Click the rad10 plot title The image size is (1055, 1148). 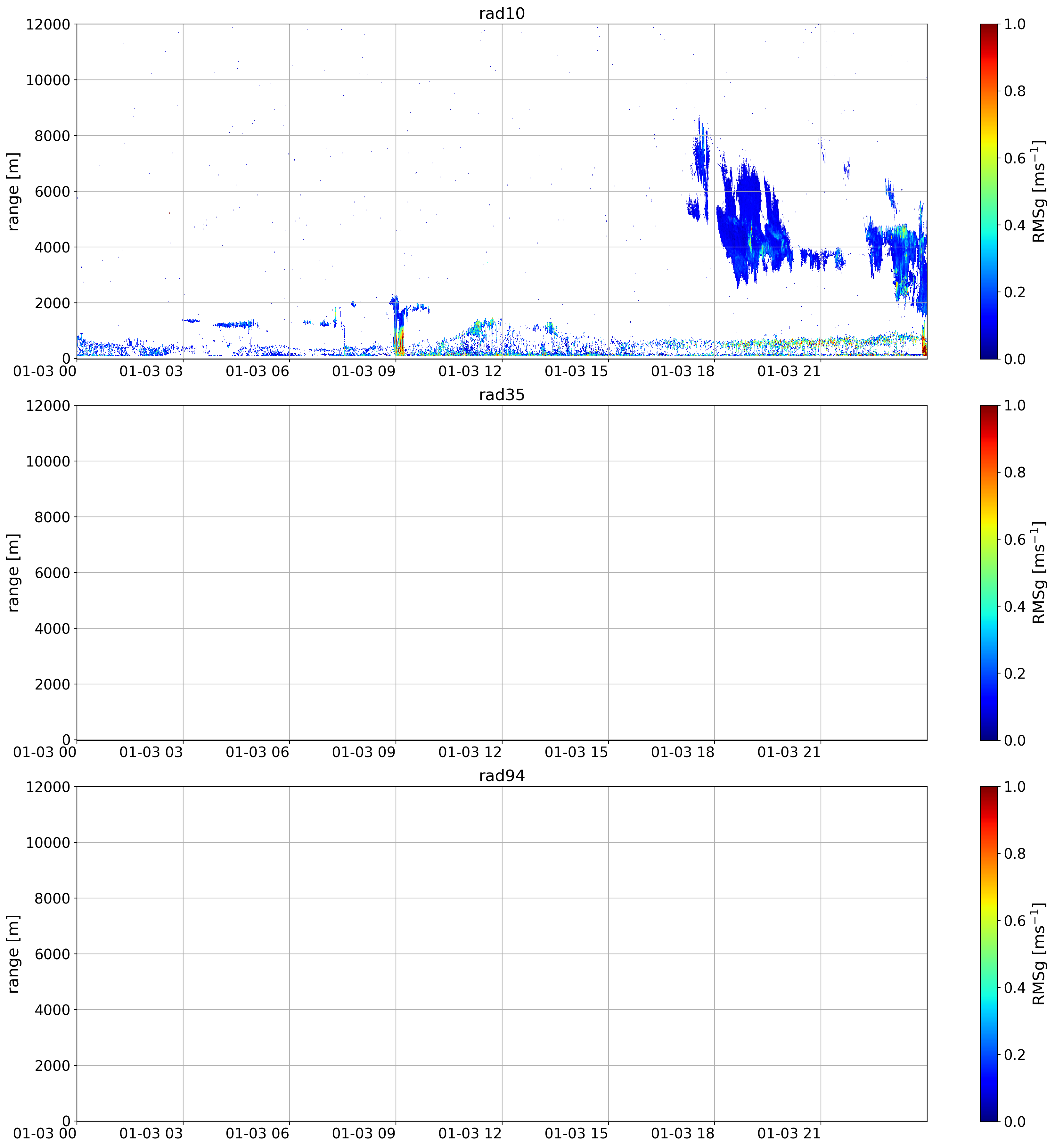point(501,14)
